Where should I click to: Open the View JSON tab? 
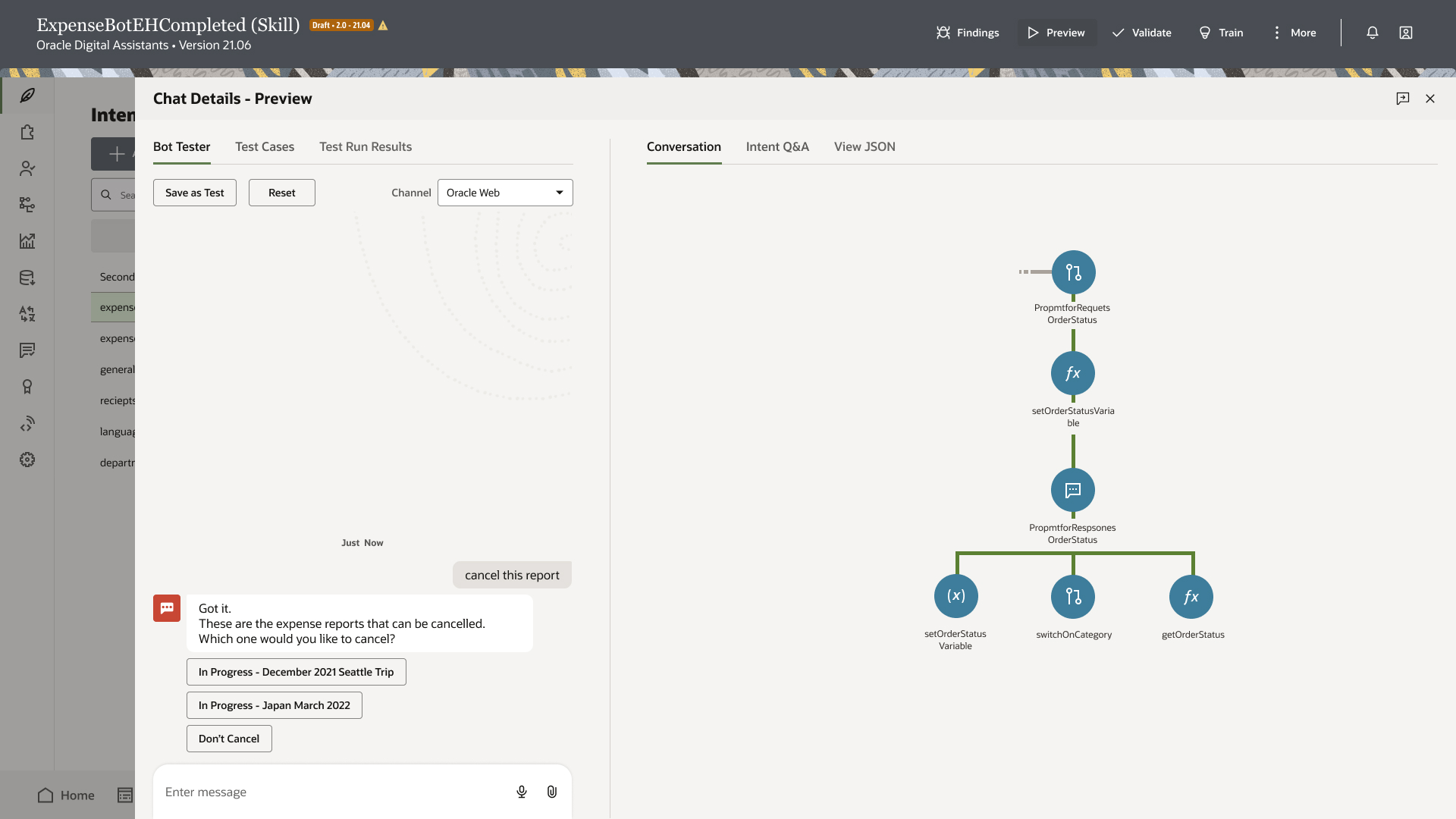coord(864,147)
